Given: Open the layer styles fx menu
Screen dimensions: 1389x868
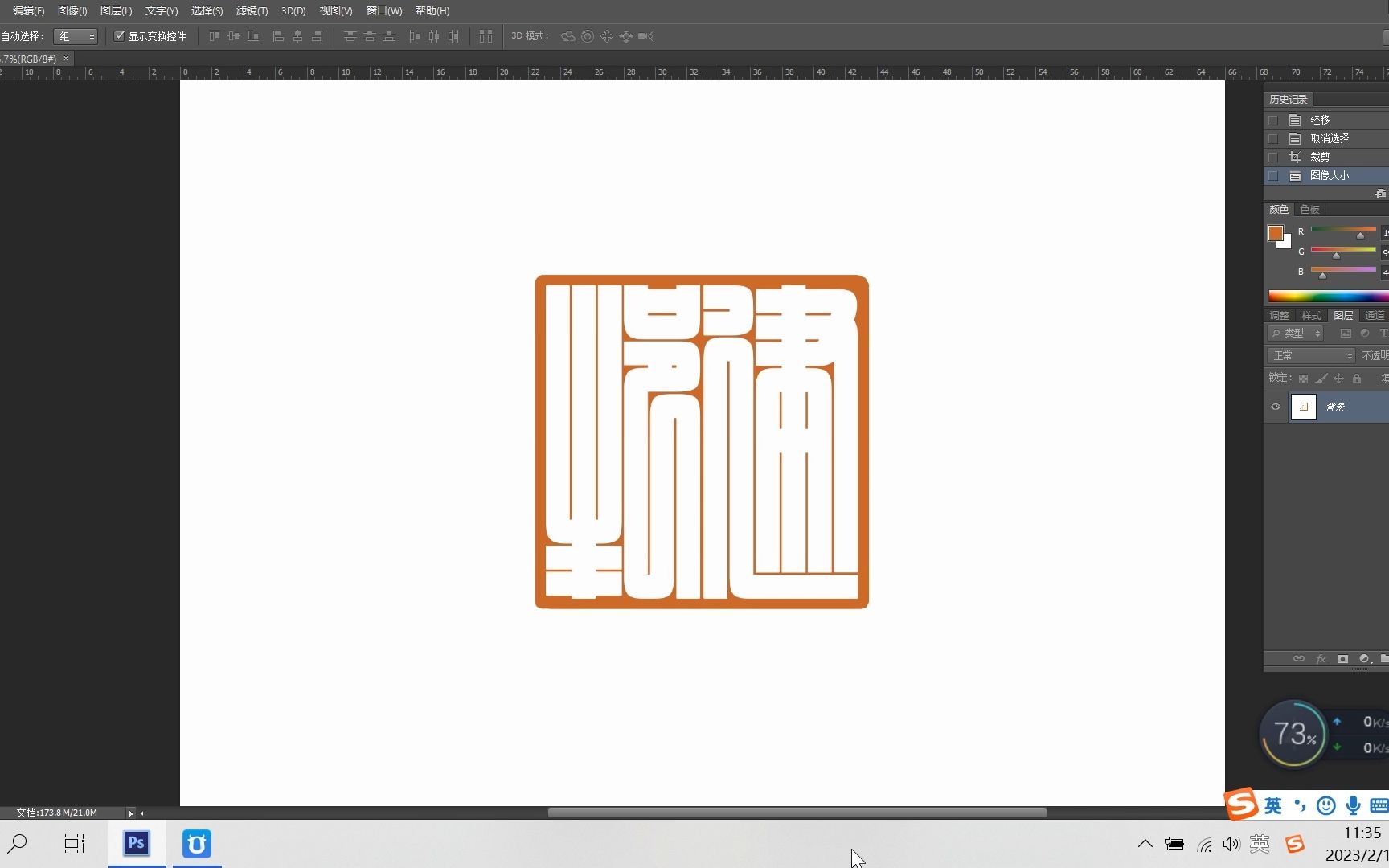Looking at the screenshot, I should pos(1321,658).
